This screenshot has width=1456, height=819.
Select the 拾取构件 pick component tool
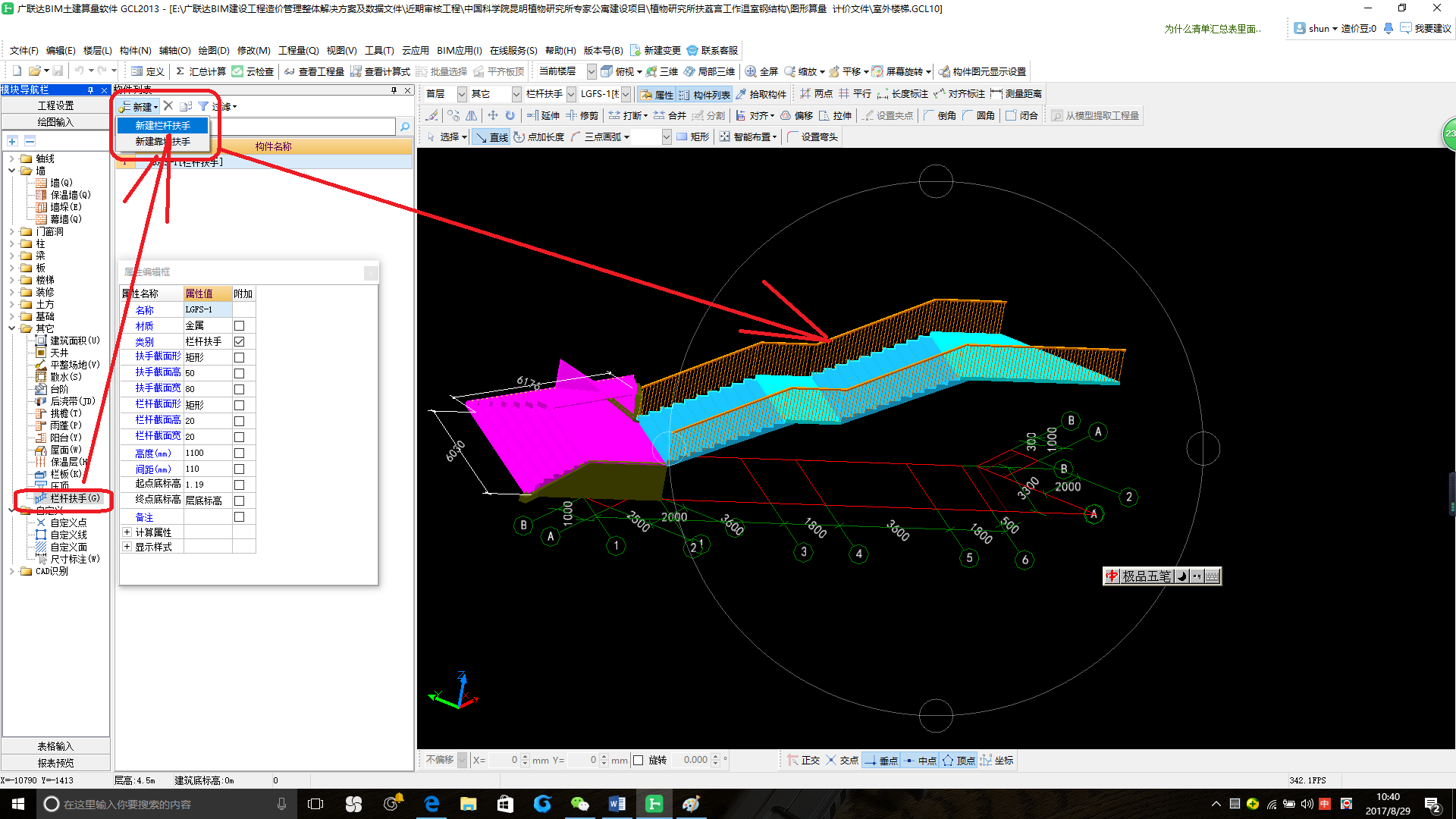[761, 94]
